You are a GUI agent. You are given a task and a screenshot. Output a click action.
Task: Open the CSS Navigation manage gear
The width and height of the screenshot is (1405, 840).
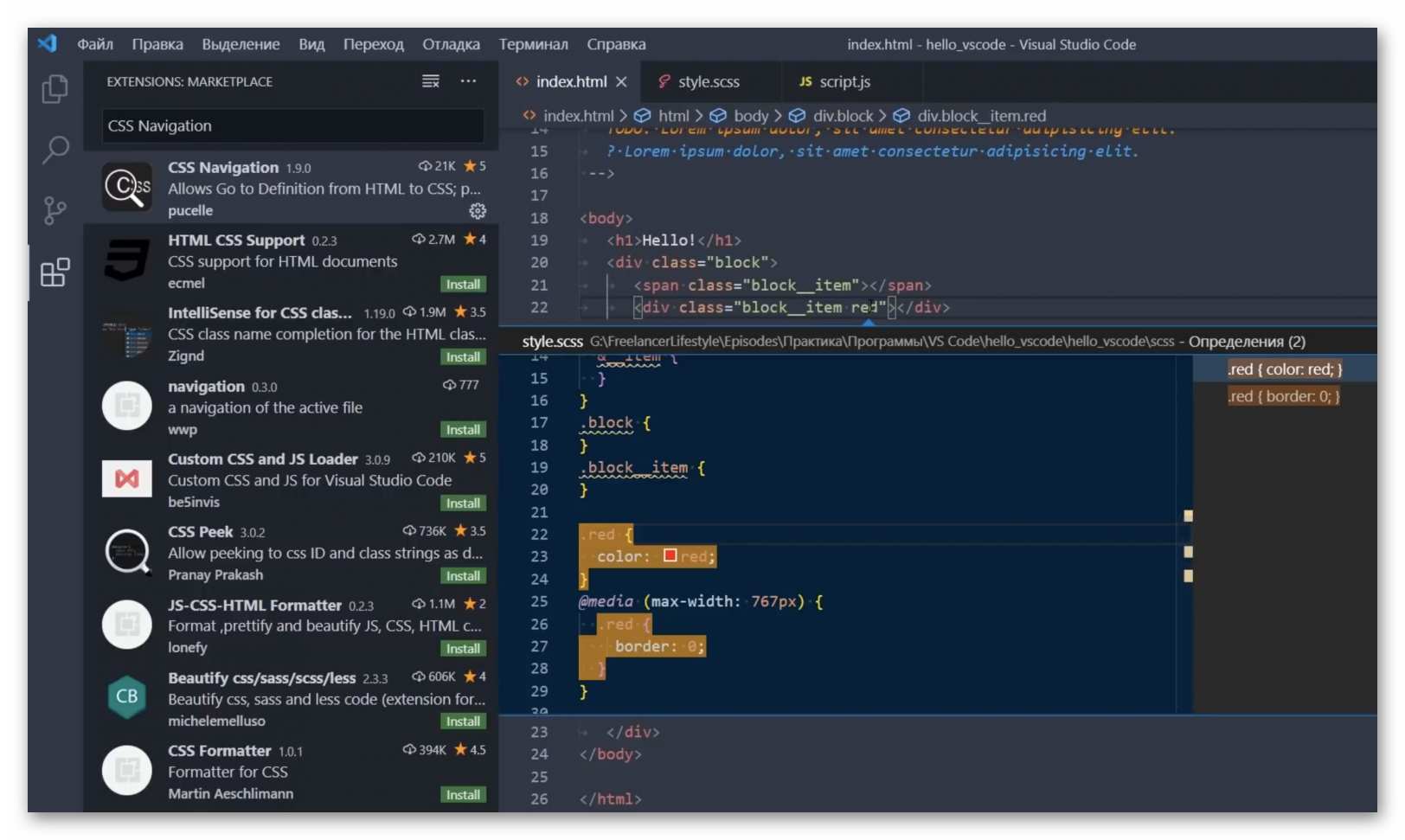pyautogui.click(x=478, y=210)
